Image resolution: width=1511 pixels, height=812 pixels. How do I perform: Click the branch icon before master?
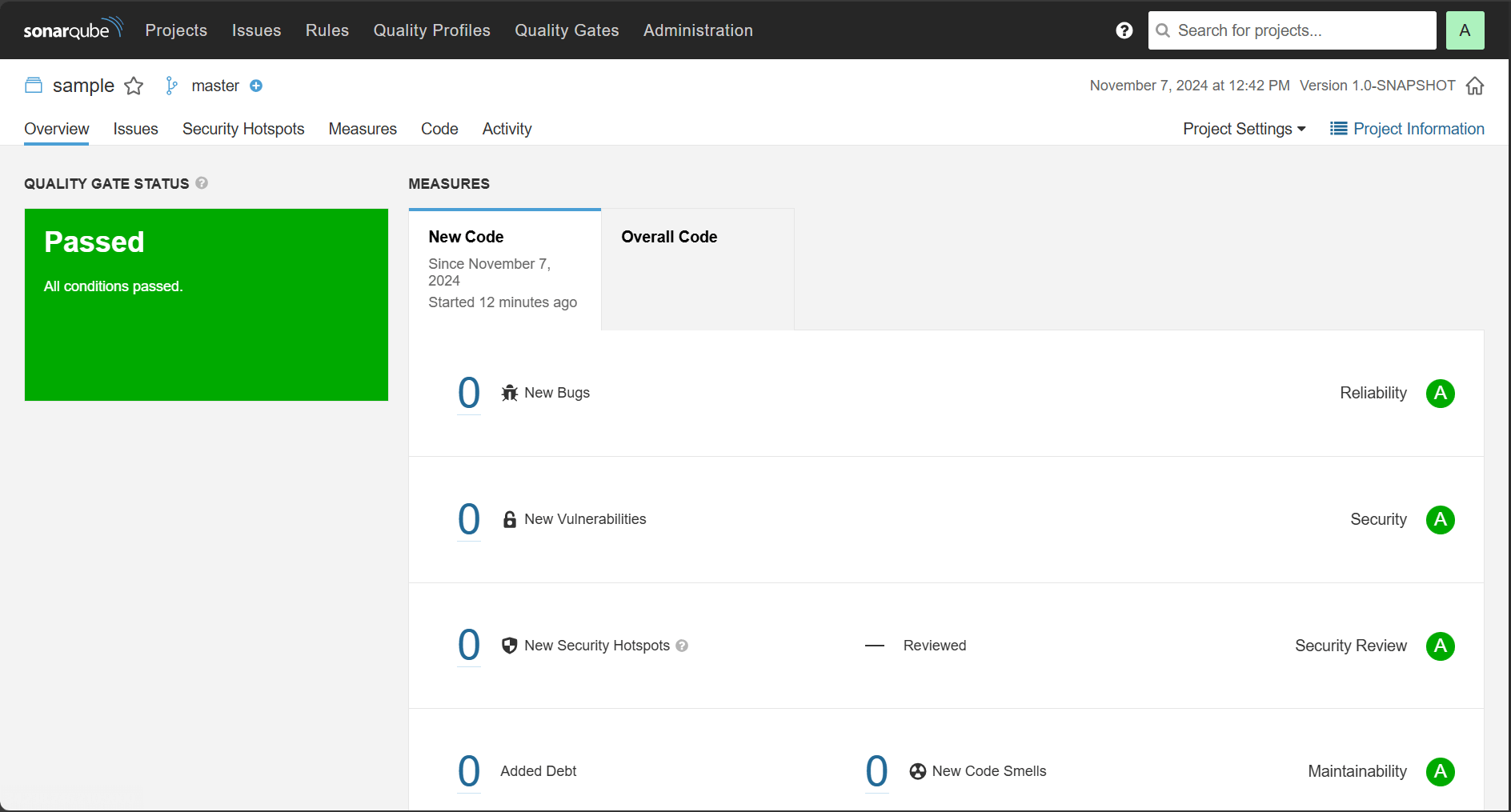(x=171, y=85)
